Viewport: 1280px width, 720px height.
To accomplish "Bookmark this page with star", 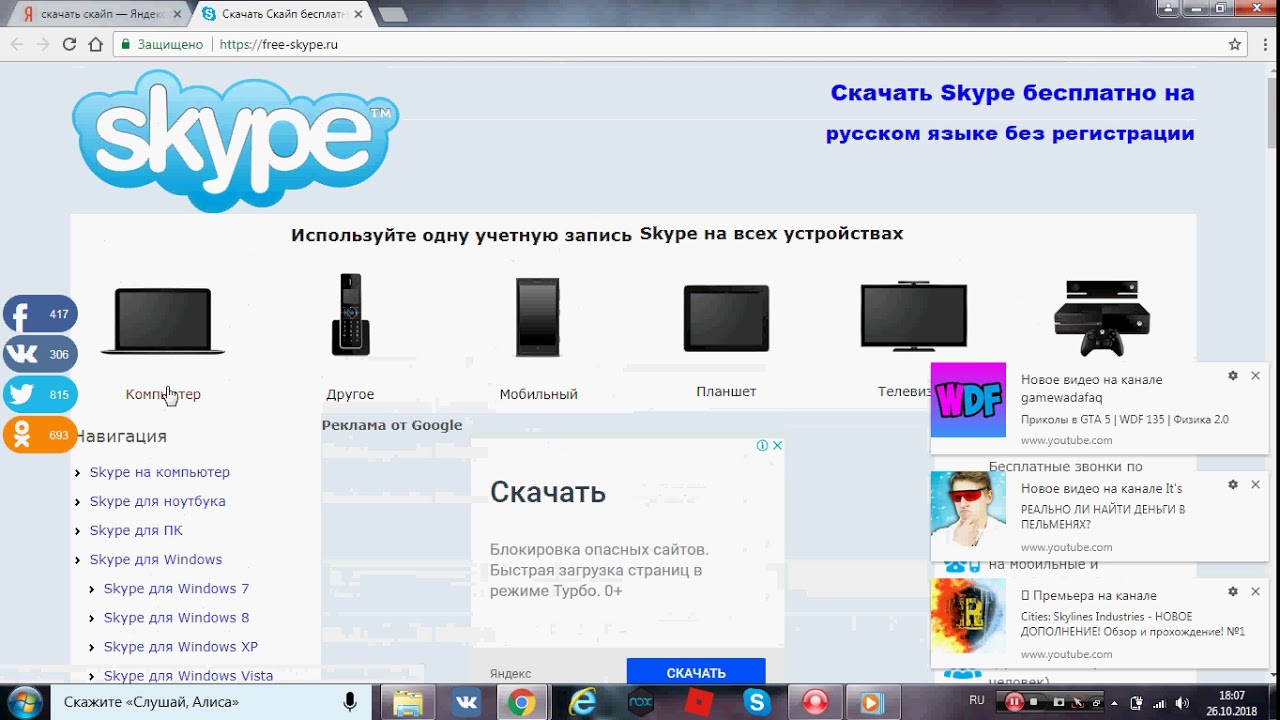I will pos(1235,44).
